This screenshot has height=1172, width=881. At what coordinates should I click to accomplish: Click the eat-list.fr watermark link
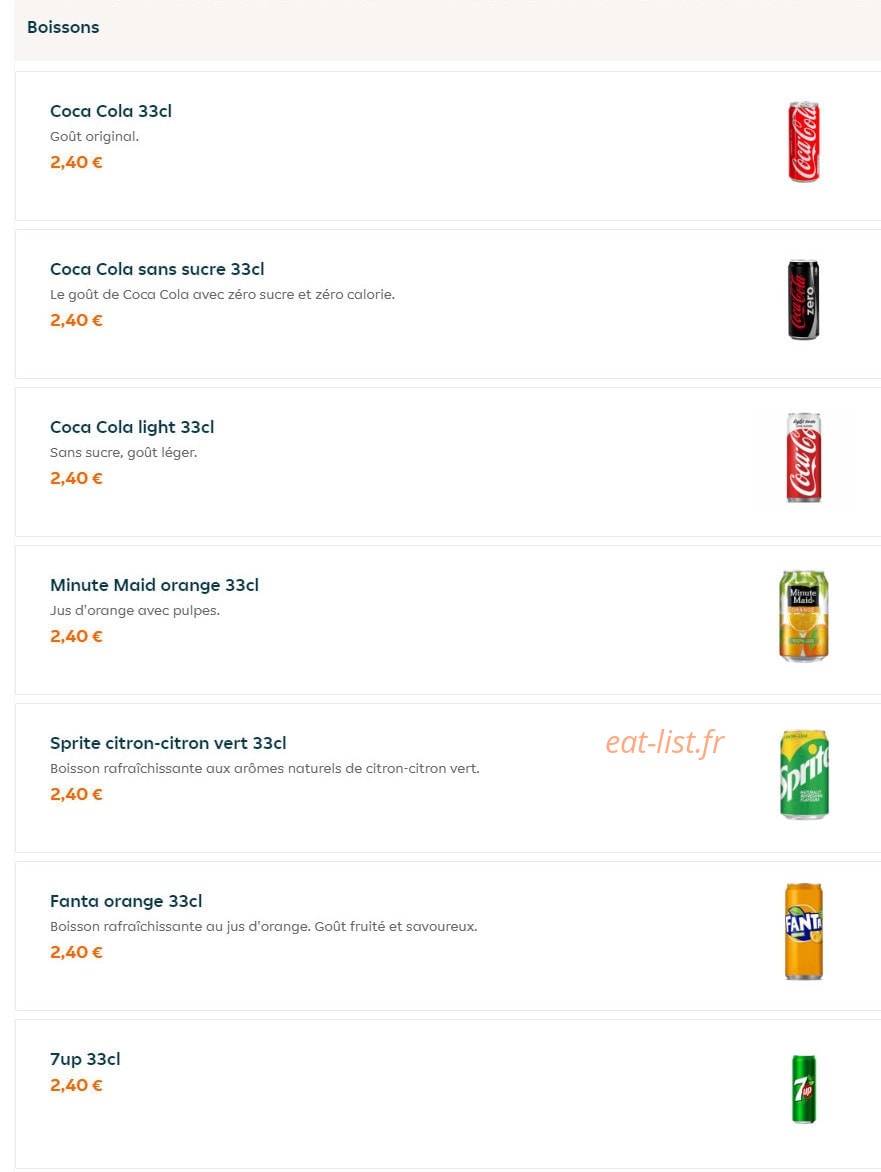tap(664, 743)
